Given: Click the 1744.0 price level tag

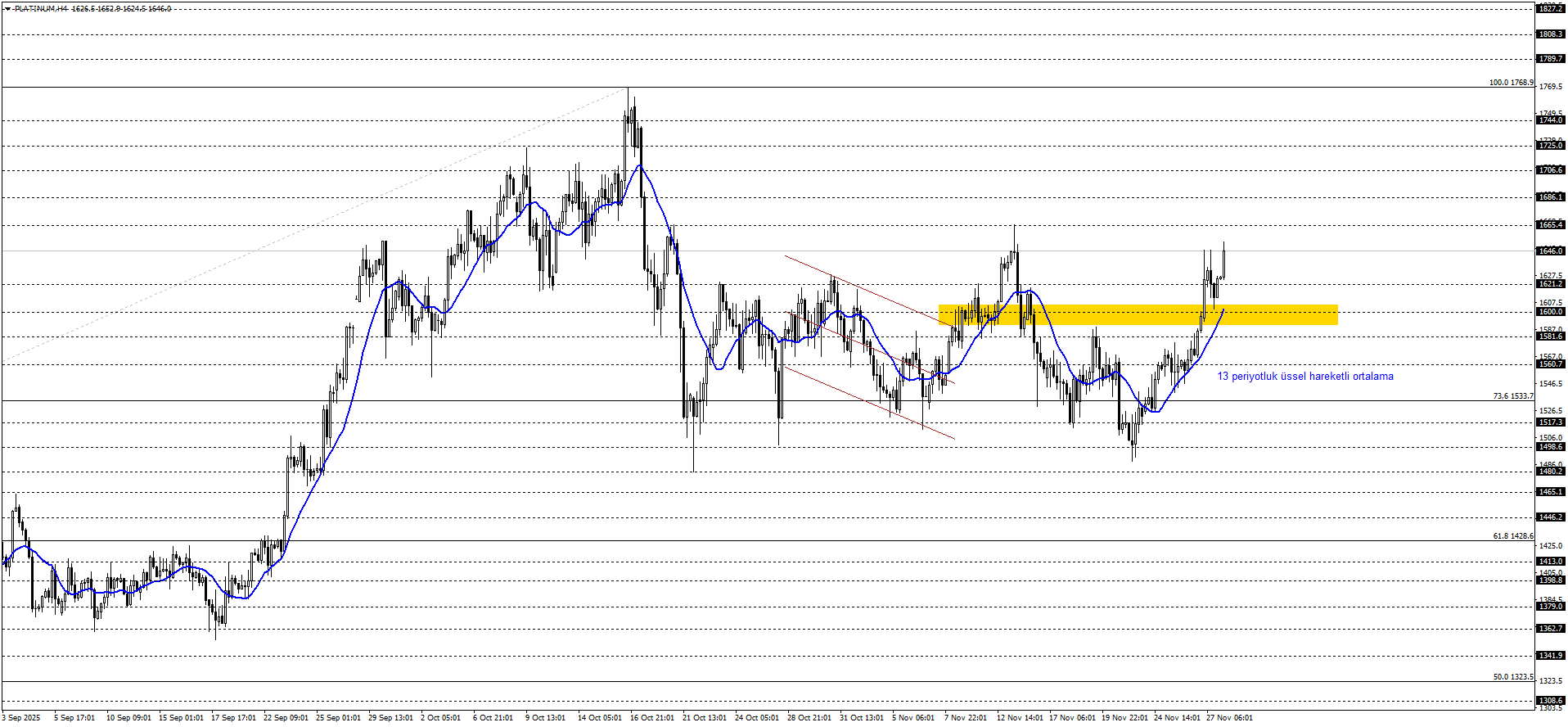Looking at the screenshot, I should click(x=1551, y=120).
